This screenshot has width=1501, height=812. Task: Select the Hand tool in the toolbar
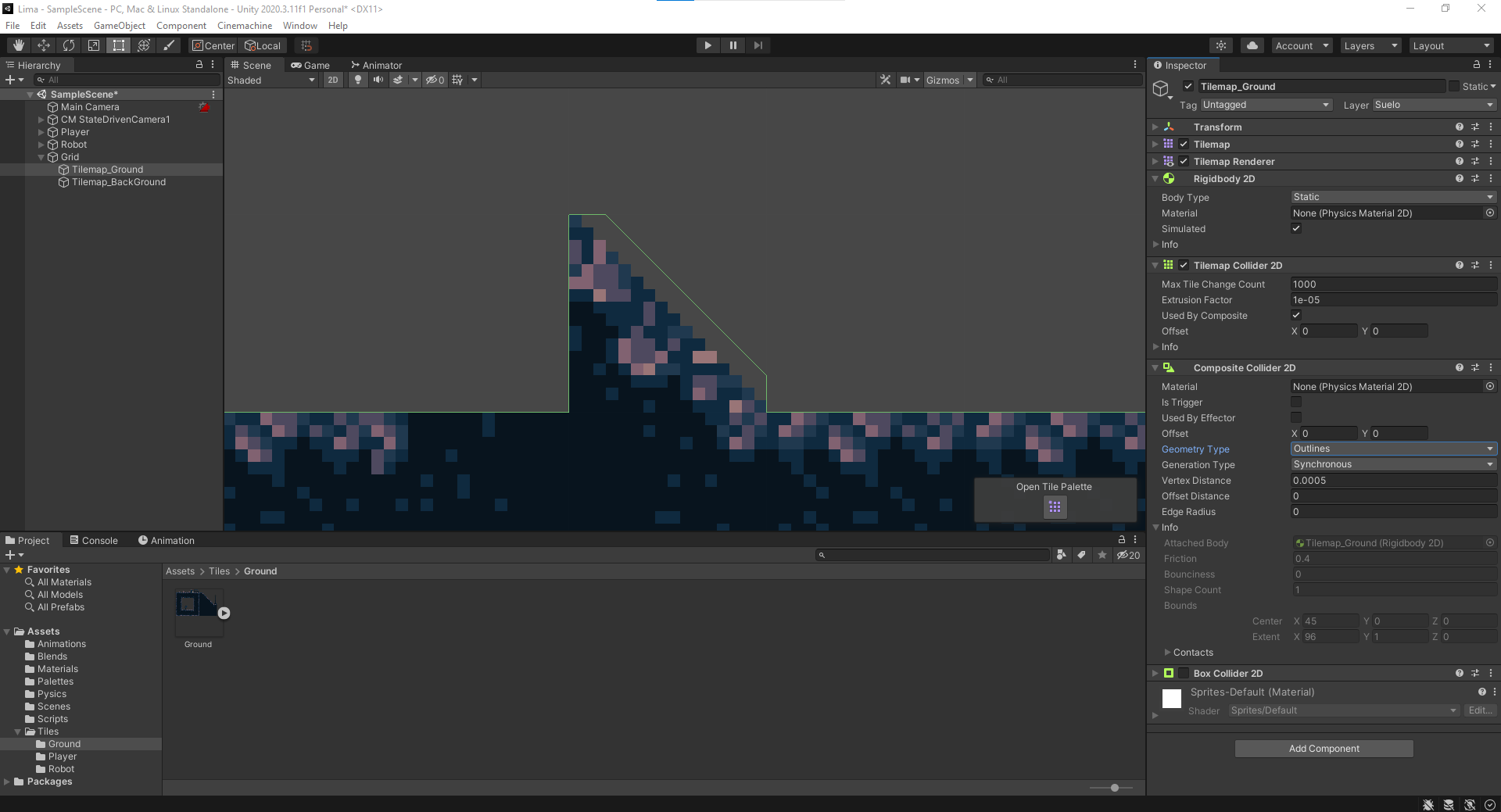[x=17, y=45]
